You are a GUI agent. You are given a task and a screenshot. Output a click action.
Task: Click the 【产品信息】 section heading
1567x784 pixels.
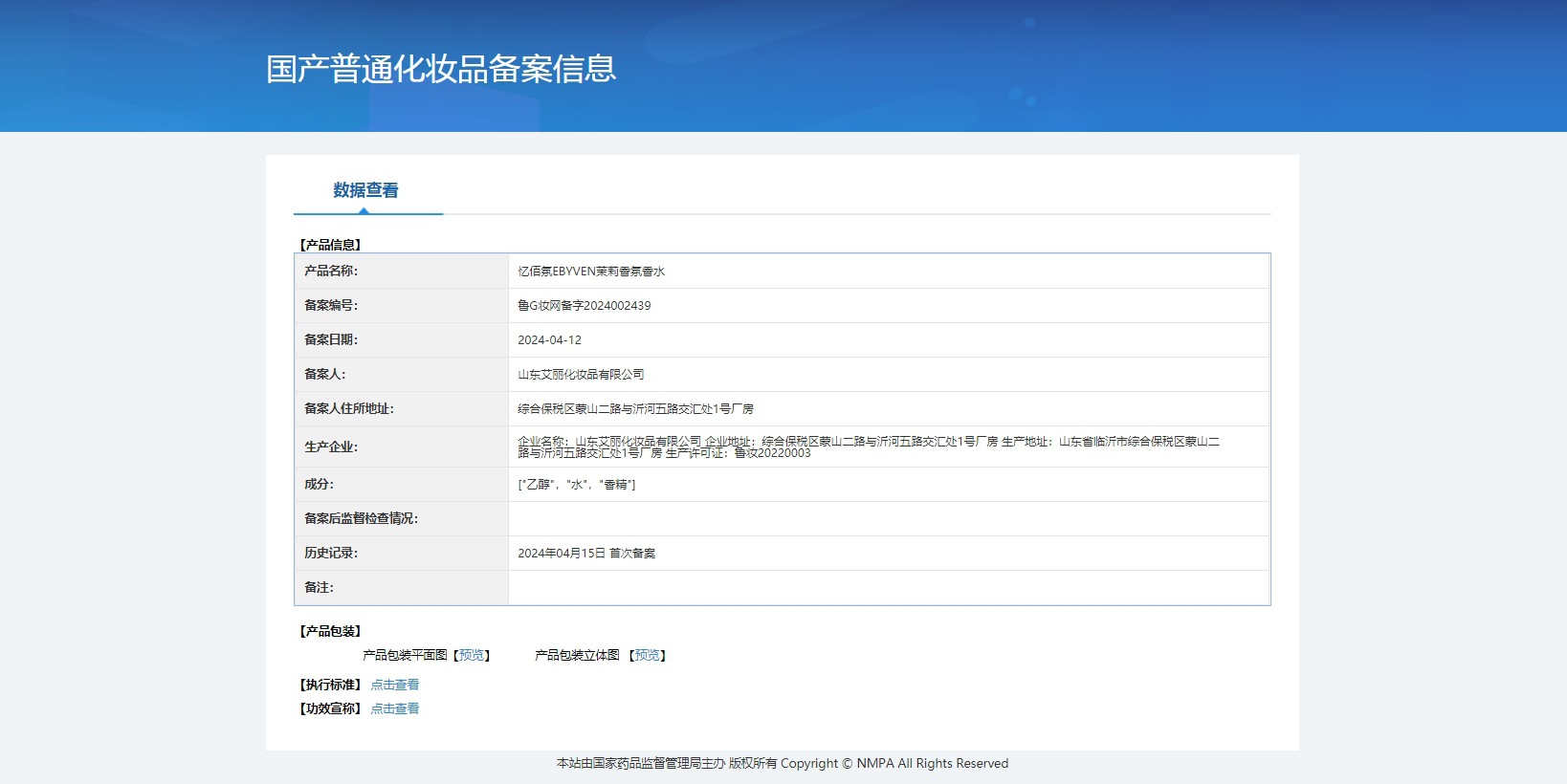[x=330, y=245]
